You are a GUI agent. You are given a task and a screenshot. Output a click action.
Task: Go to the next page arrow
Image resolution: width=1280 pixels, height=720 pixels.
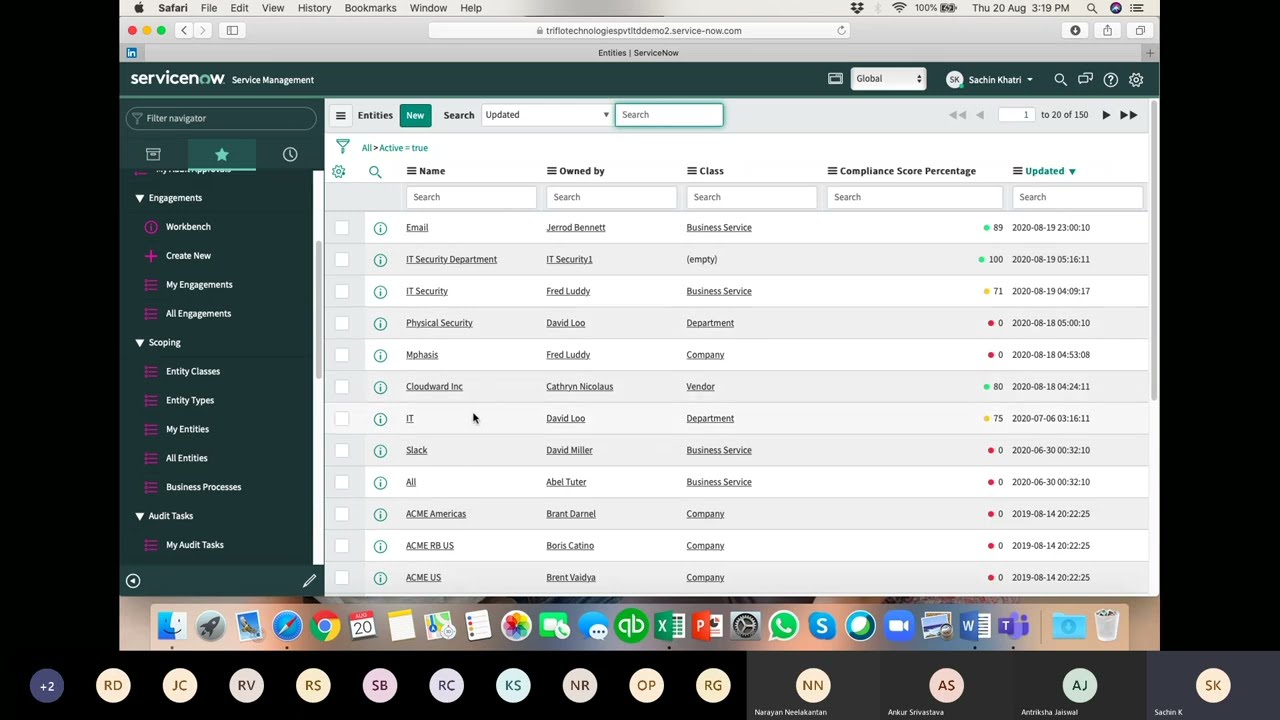click(1106, 115)
